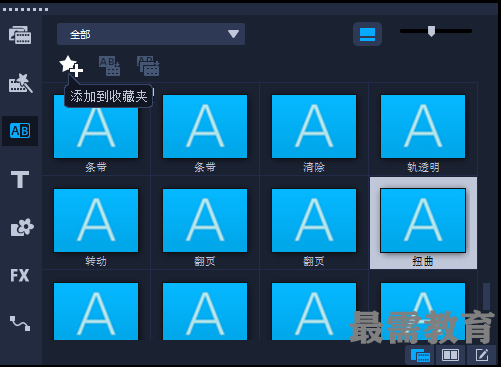Open the FX filter library

(x=20, y=275)
